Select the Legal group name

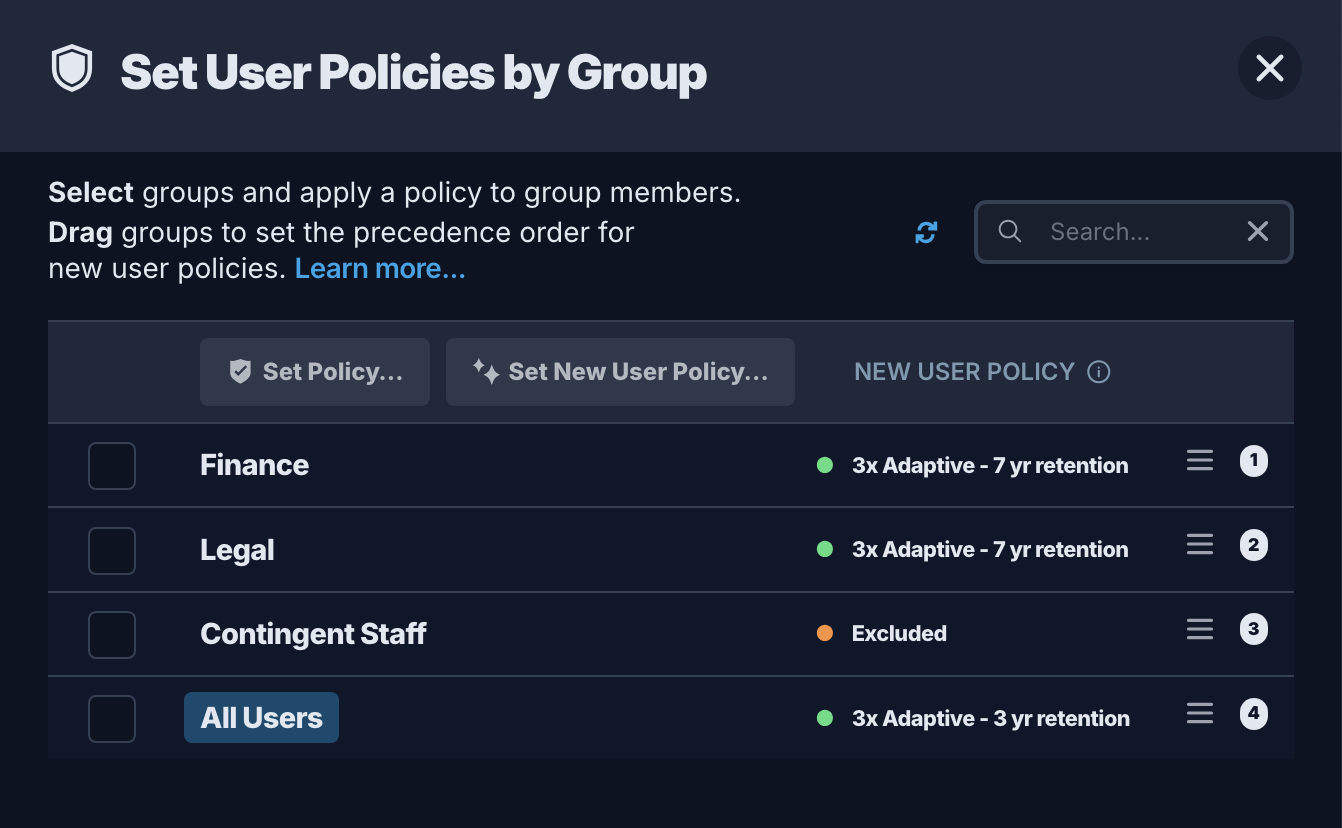click(237, 550)
